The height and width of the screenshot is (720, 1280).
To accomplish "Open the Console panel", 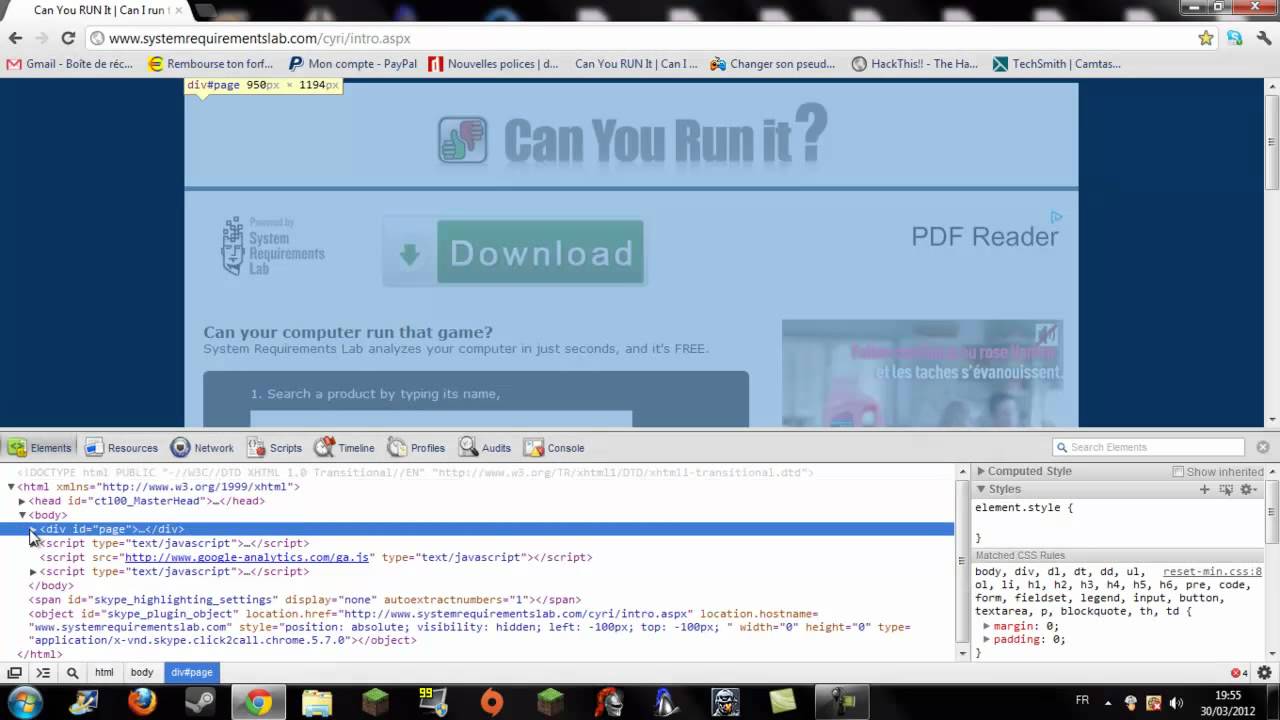I will [x=554, y=447].
